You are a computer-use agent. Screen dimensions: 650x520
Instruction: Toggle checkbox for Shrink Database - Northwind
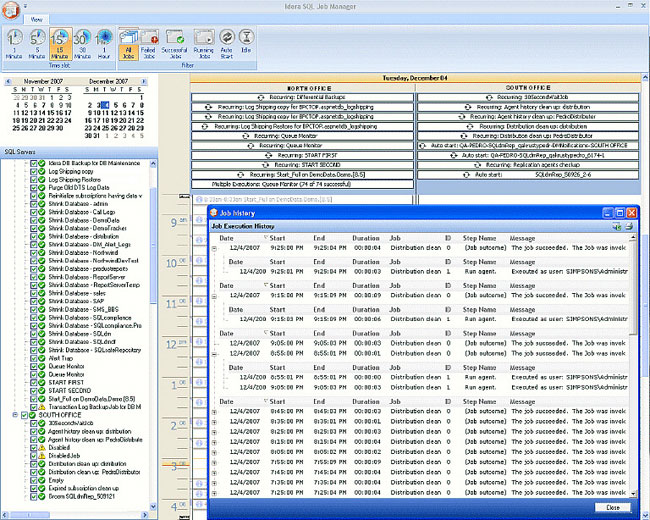34,253
